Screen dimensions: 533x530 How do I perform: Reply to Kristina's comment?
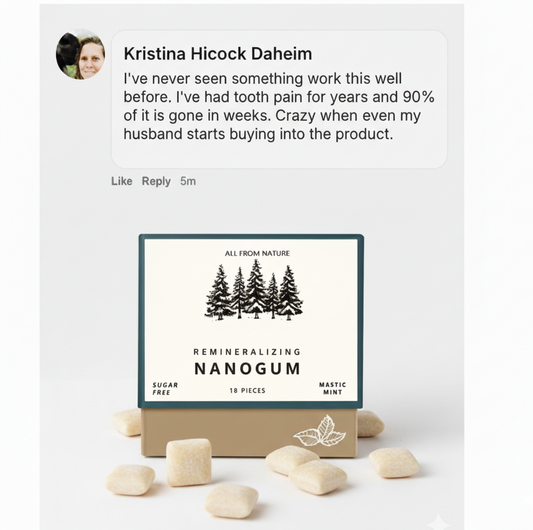[x=156, y=181]
